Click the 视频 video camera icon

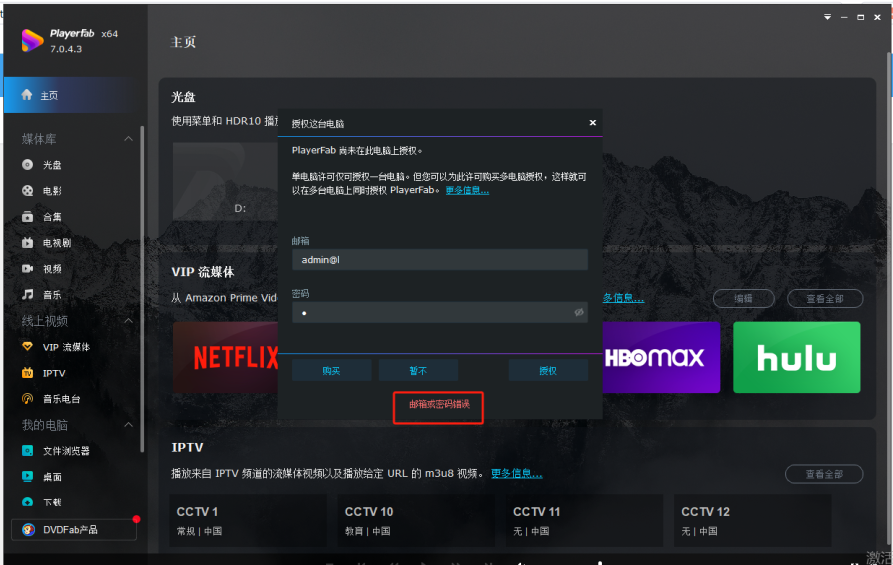click(27, 268)
